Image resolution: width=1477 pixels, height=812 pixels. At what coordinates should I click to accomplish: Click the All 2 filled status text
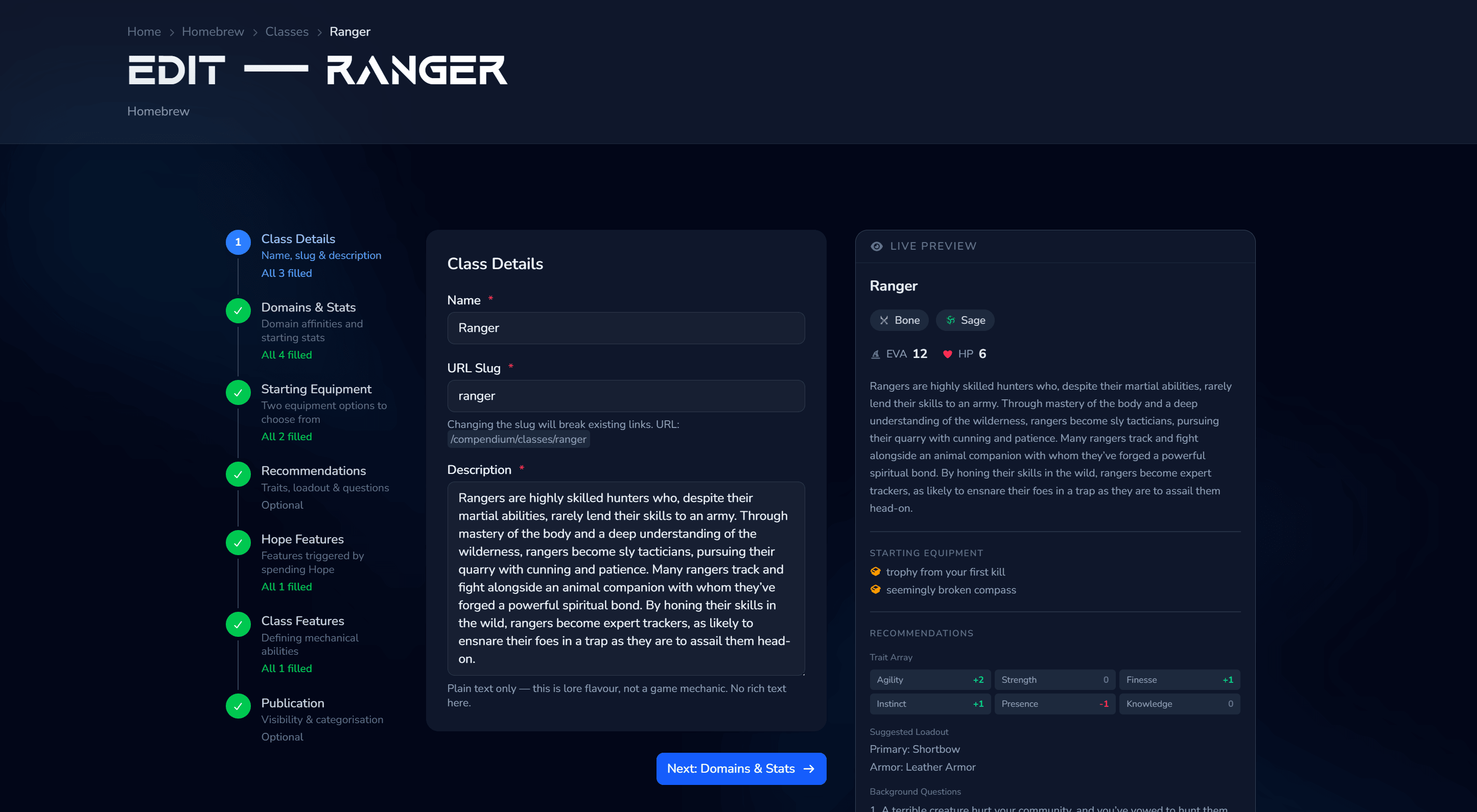287,437
